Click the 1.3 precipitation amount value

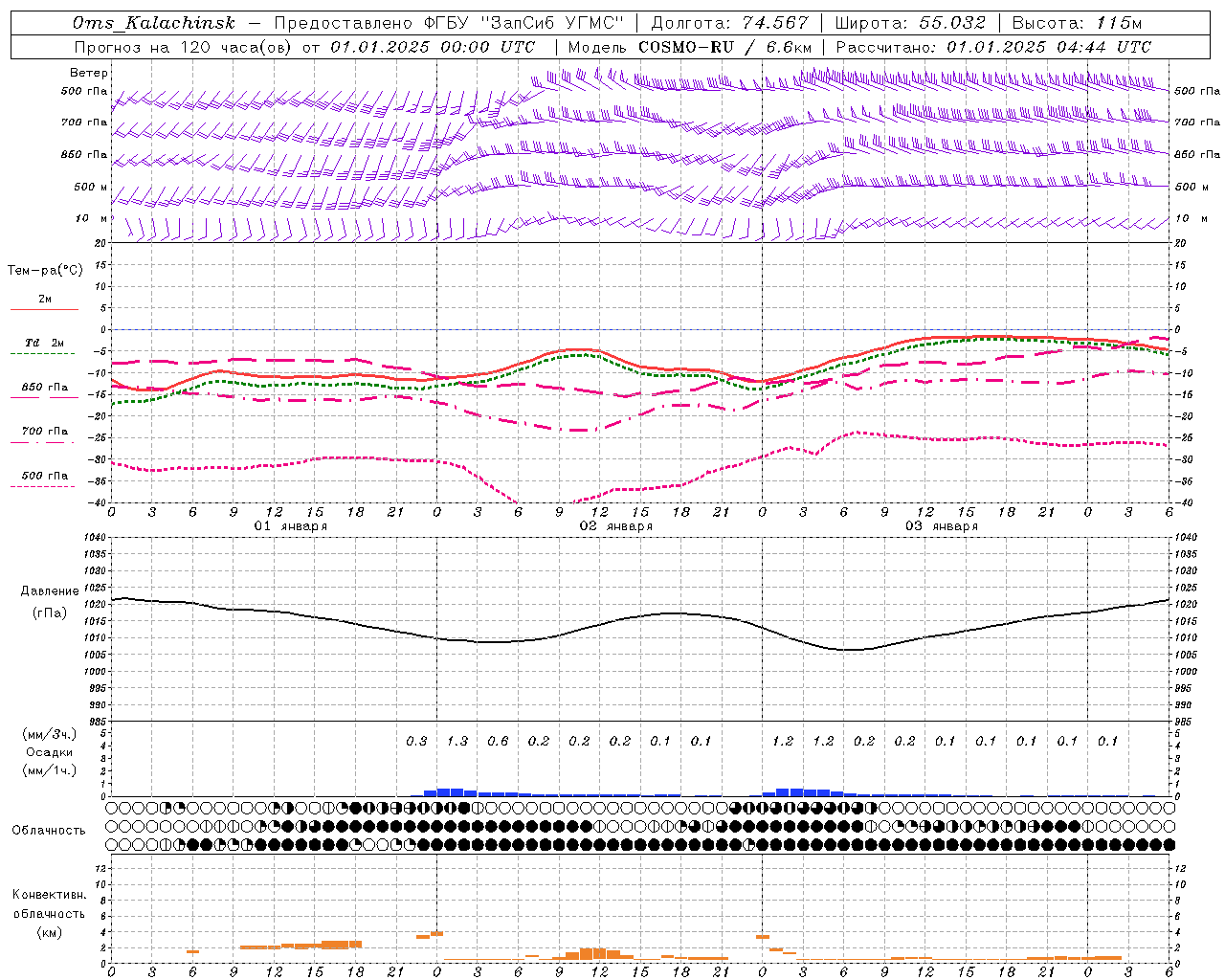coord(457,741)
